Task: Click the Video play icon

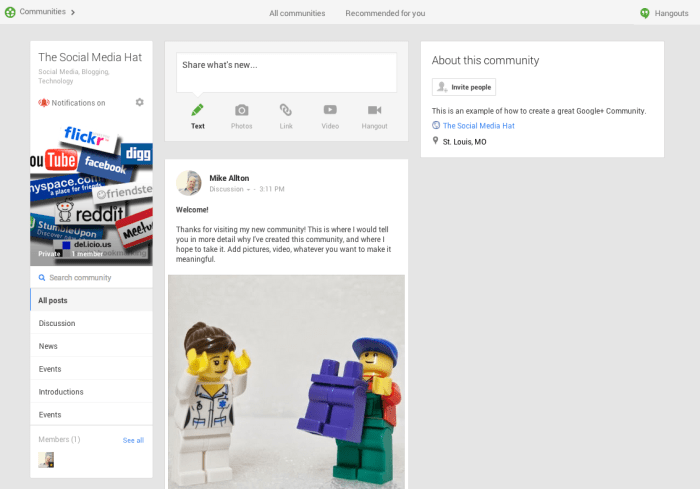Action: pos(330,110)
